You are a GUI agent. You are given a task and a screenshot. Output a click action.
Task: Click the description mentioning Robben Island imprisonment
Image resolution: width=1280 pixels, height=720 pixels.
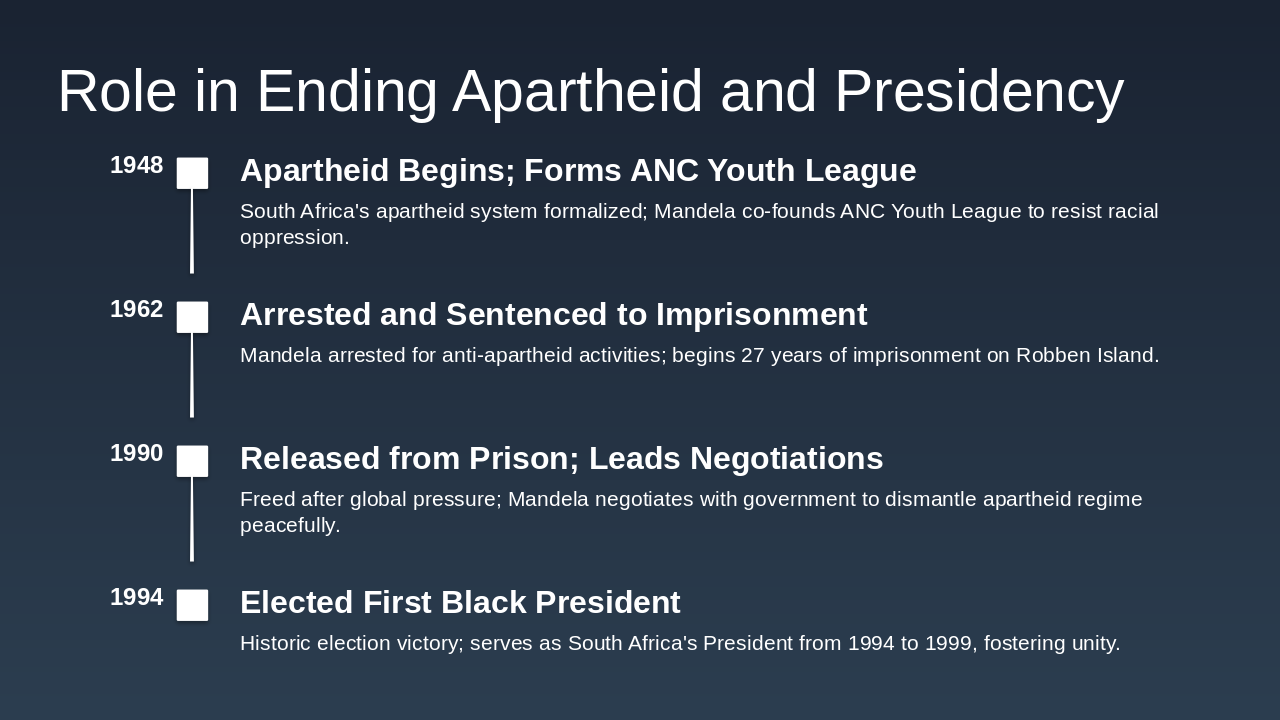pyautogui.click(x=699, y=355)
